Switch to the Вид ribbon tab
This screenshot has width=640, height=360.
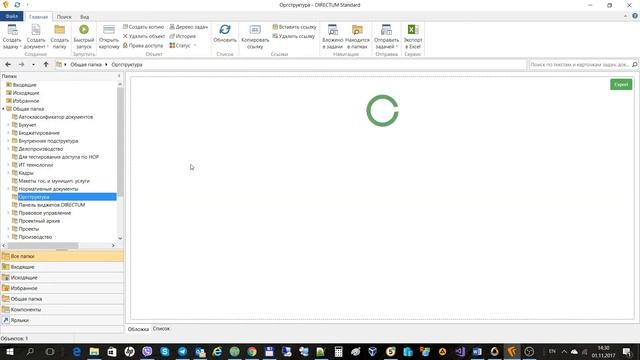pyautogui.click(x=84, y=17)
